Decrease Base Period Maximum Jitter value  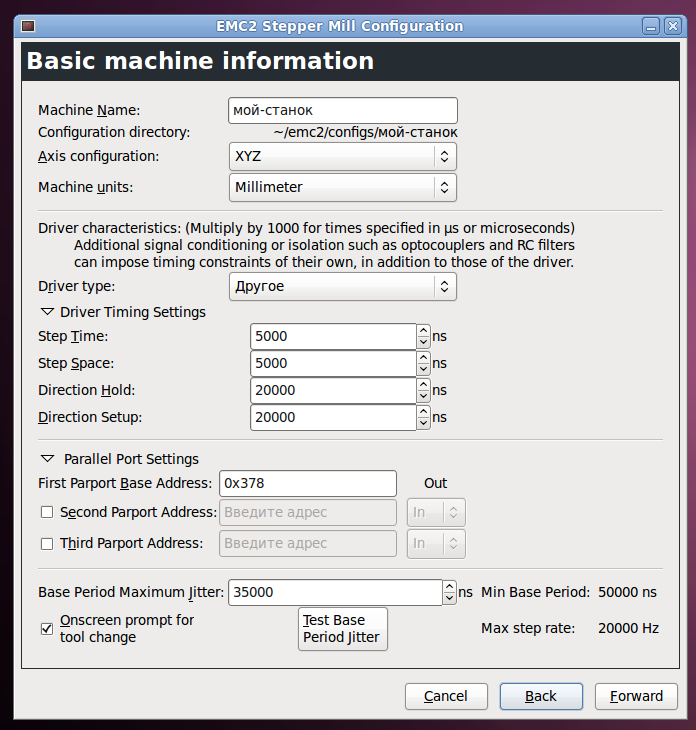pos(449,599)
